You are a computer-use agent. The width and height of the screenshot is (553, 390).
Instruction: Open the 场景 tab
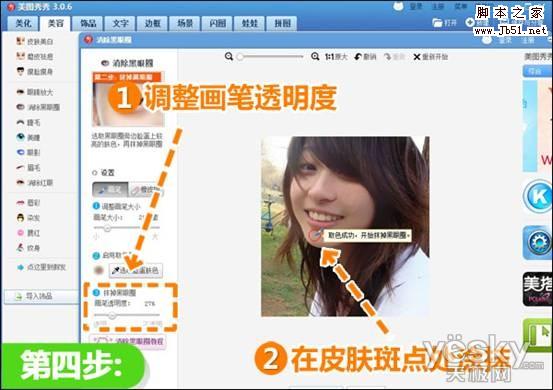pos(185,24)
